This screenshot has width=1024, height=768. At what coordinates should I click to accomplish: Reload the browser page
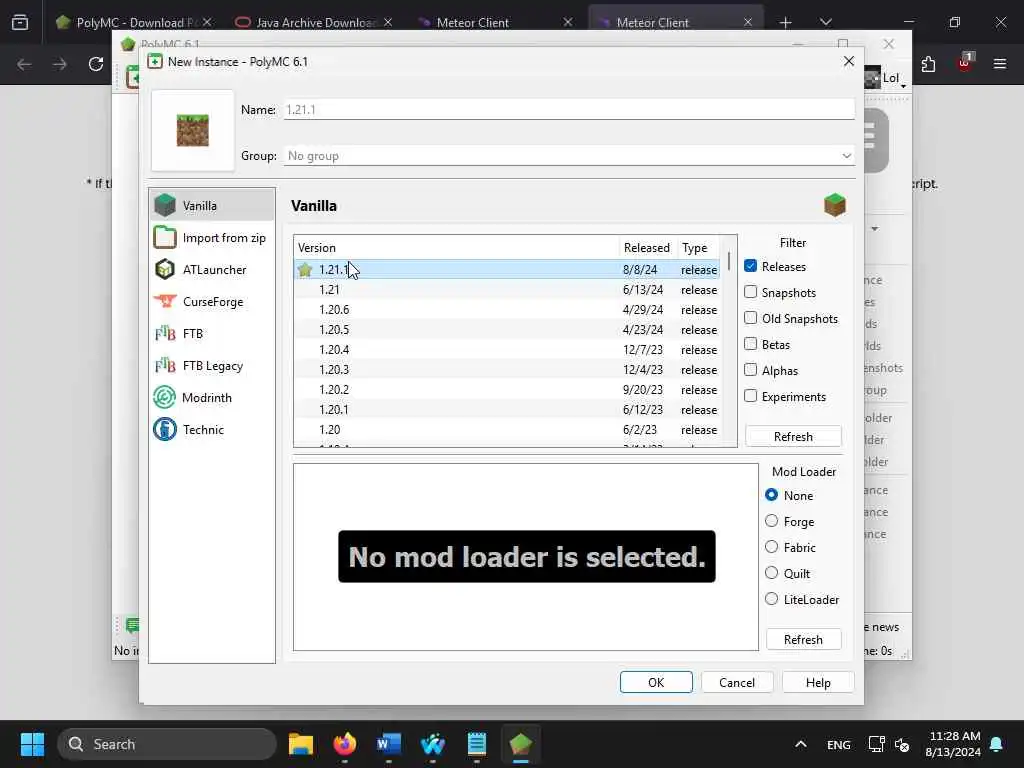click(96, 64)
